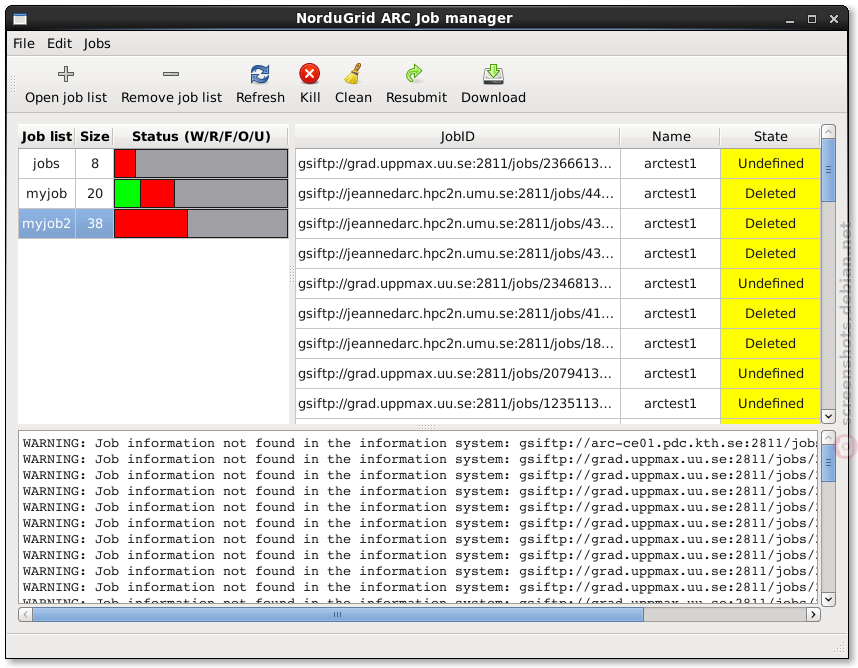This screenshot has width=858, height=668.
Task: Open the Jobs menu
Action: (97, 43)
